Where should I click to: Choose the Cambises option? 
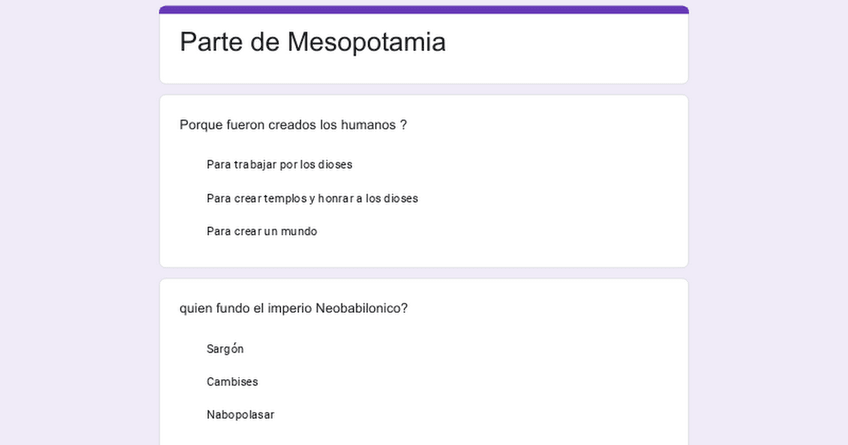click(232, 382)
